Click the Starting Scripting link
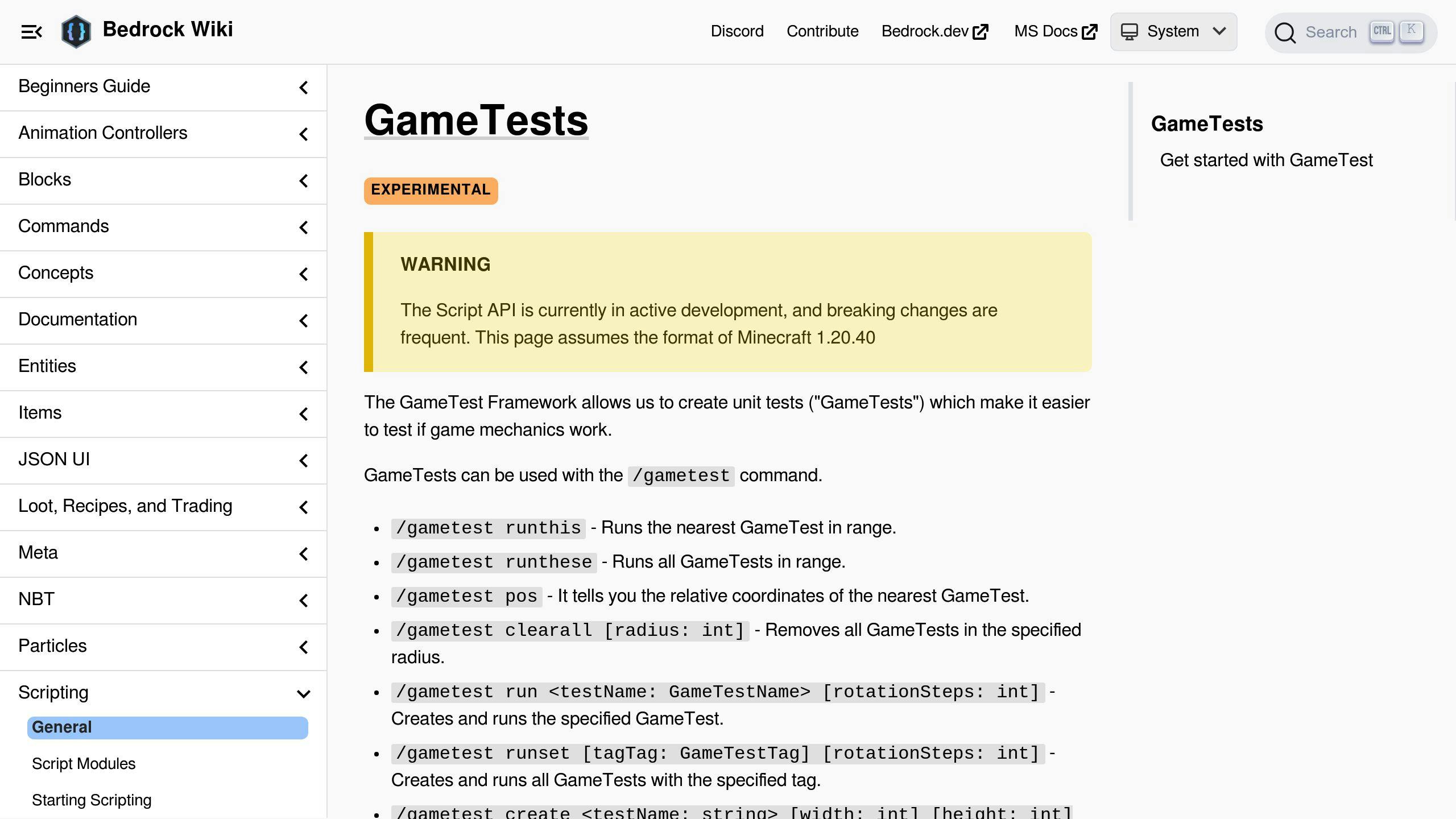1456x819 pixels. (91, 800)
